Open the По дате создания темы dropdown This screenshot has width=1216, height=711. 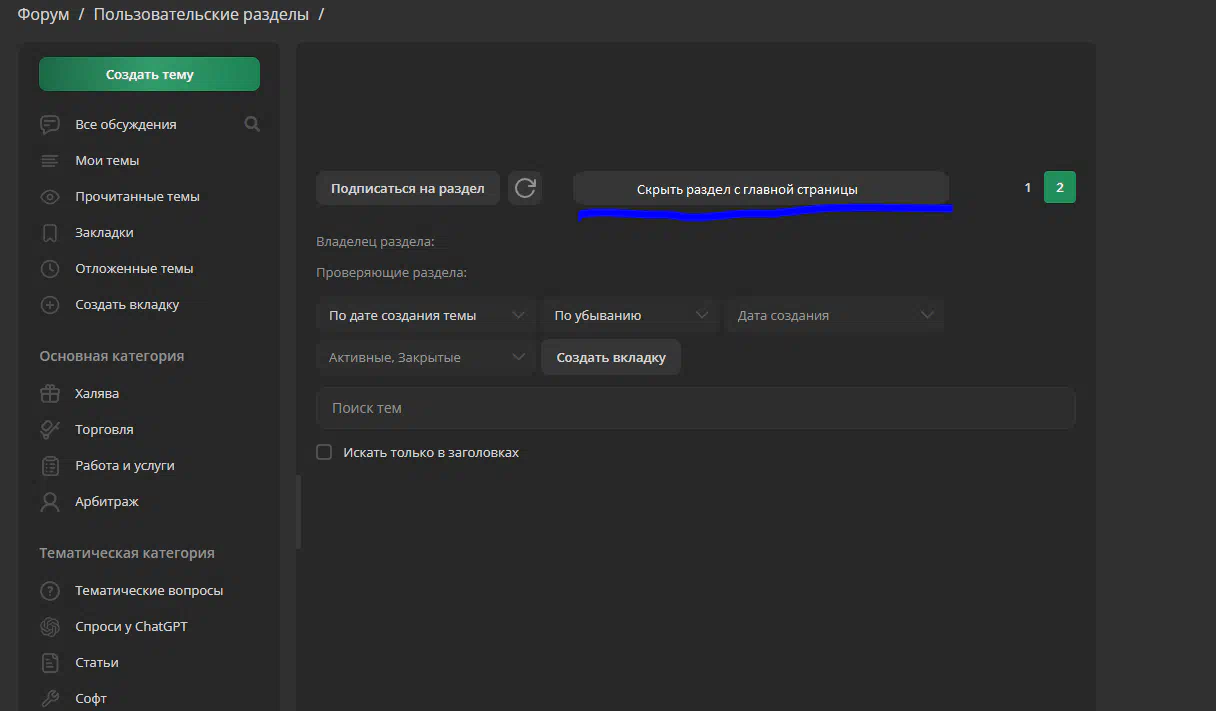(x=426, y=315)
